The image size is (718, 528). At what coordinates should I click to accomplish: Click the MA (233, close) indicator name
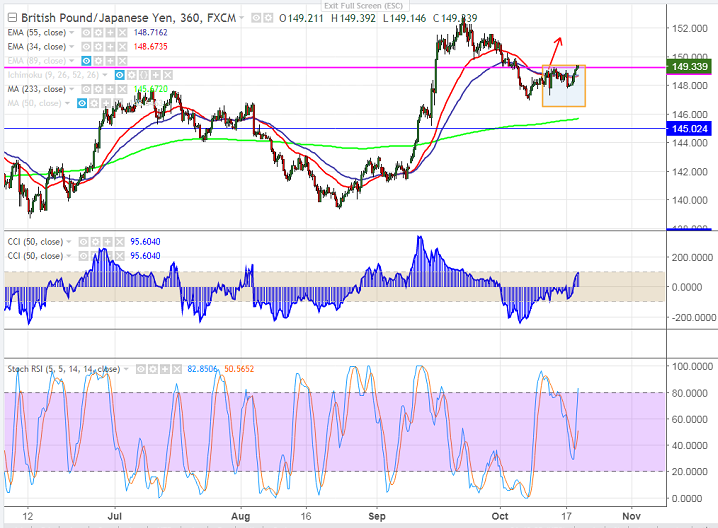pos(37,89)
